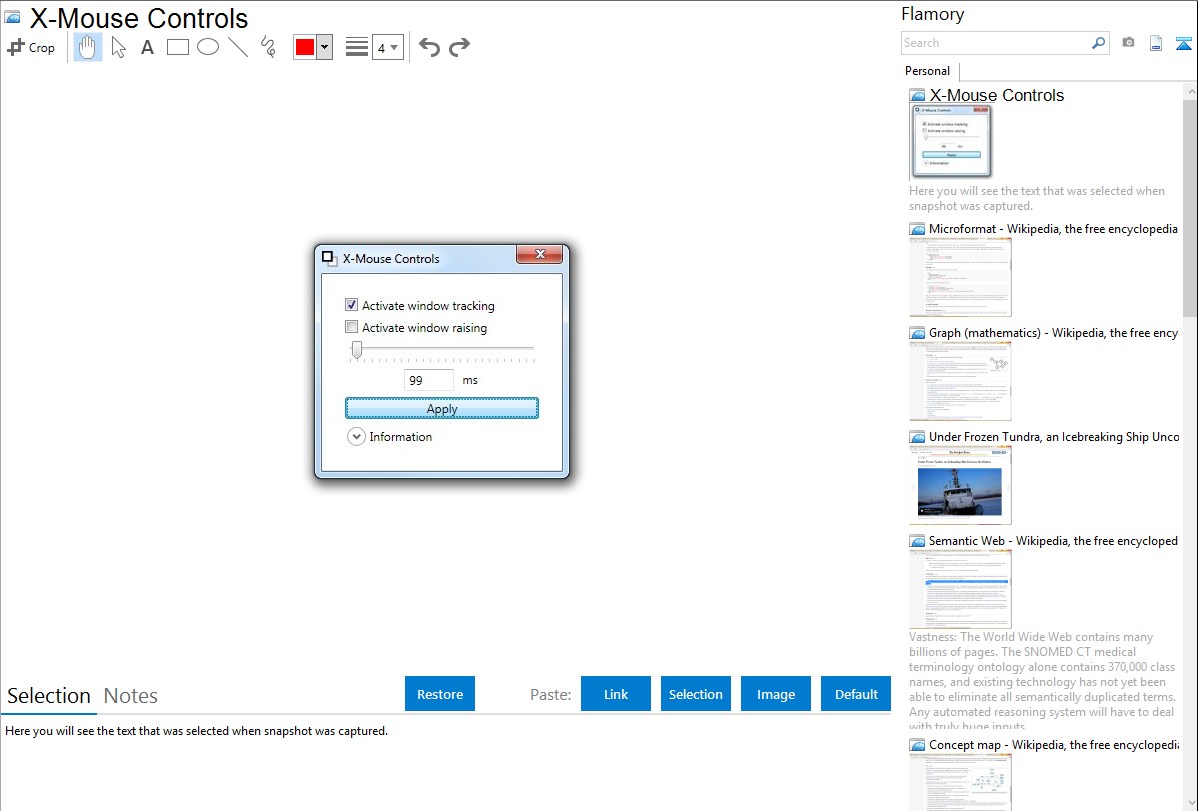
Task: Pick the rectangle shape tool
Action: tap(177, 47)
